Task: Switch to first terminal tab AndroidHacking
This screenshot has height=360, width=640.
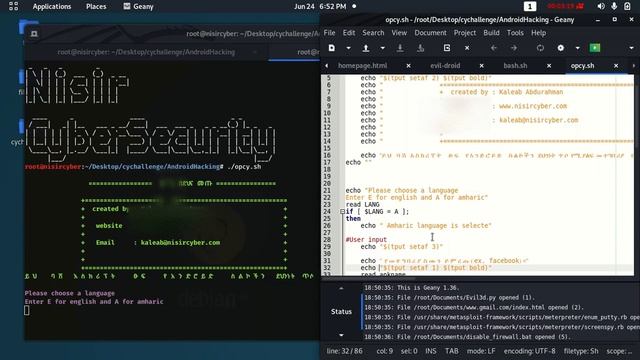Action: pos(146,52)
